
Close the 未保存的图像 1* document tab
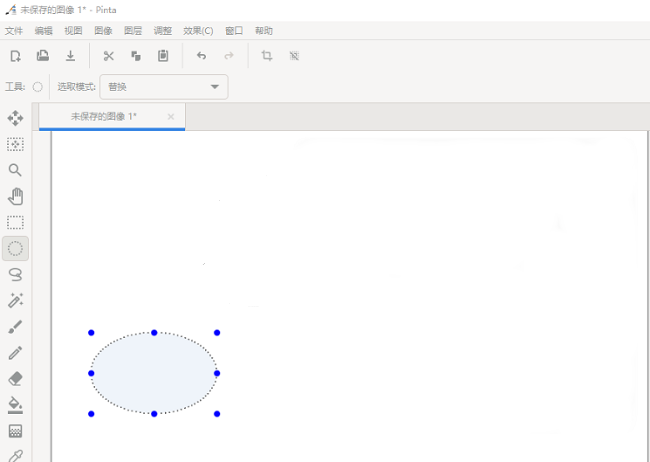click(x=171, y=117)
